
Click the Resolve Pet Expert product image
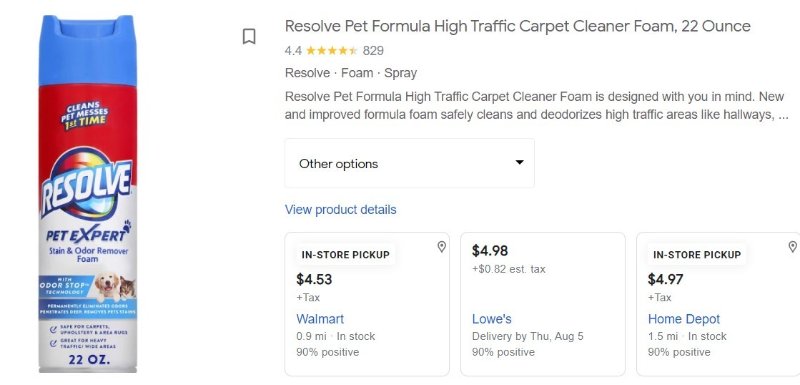click(x=88, y=194)
